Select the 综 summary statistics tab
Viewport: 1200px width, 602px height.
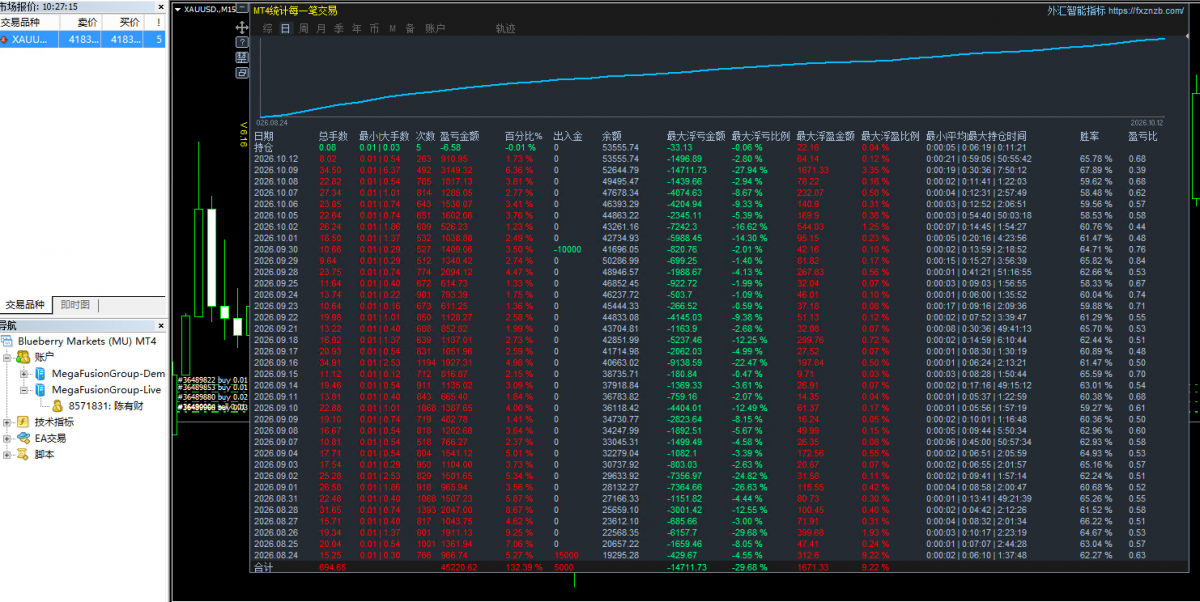click(x=268, y=29)
